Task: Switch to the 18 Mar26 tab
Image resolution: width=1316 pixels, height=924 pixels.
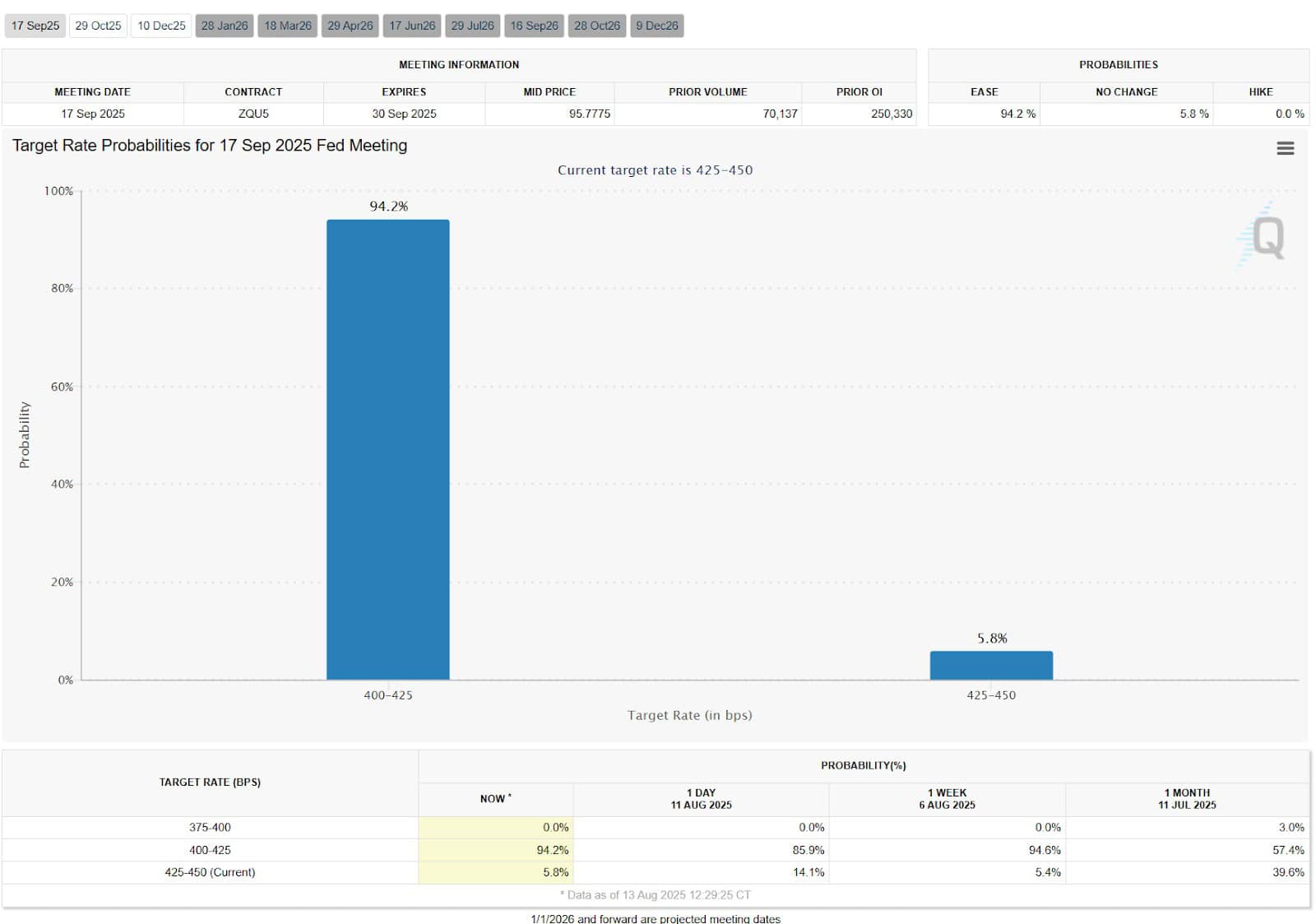Action: coord(288,26)
